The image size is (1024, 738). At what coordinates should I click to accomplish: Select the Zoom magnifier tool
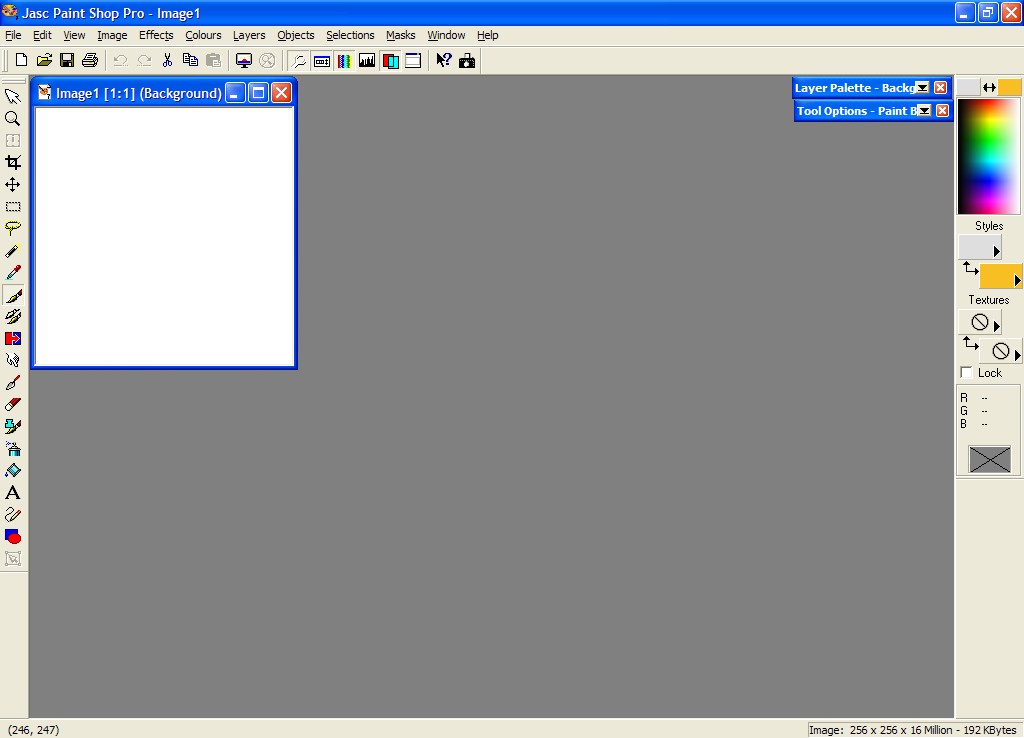(12, 119)
